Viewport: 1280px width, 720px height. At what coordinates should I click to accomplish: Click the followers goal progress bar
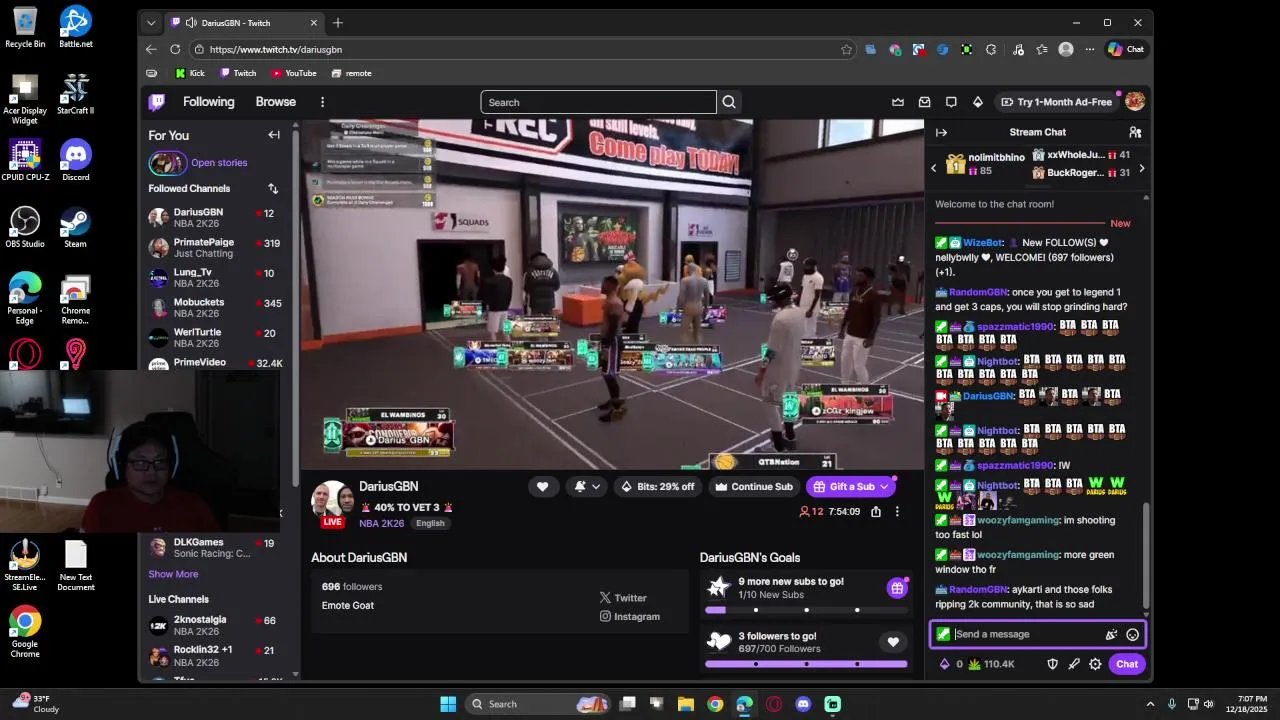(x=806, y=663)
